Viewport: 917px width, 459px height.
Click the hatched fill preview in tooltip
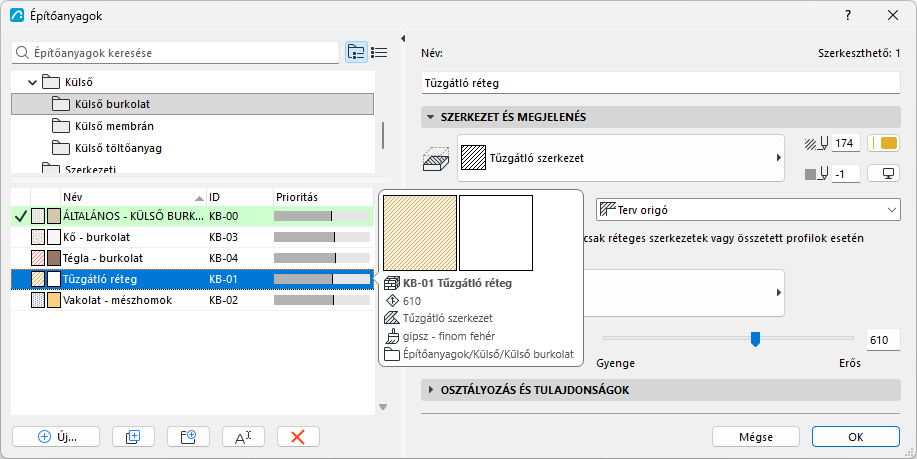point(420,233)
